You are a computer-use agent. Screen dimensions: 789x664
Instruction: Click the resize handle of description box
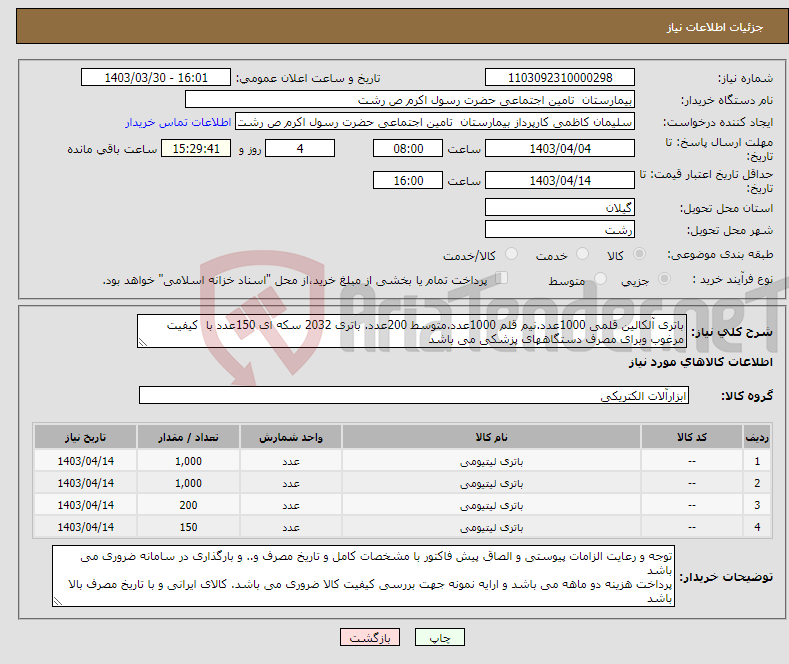point(143,343)
